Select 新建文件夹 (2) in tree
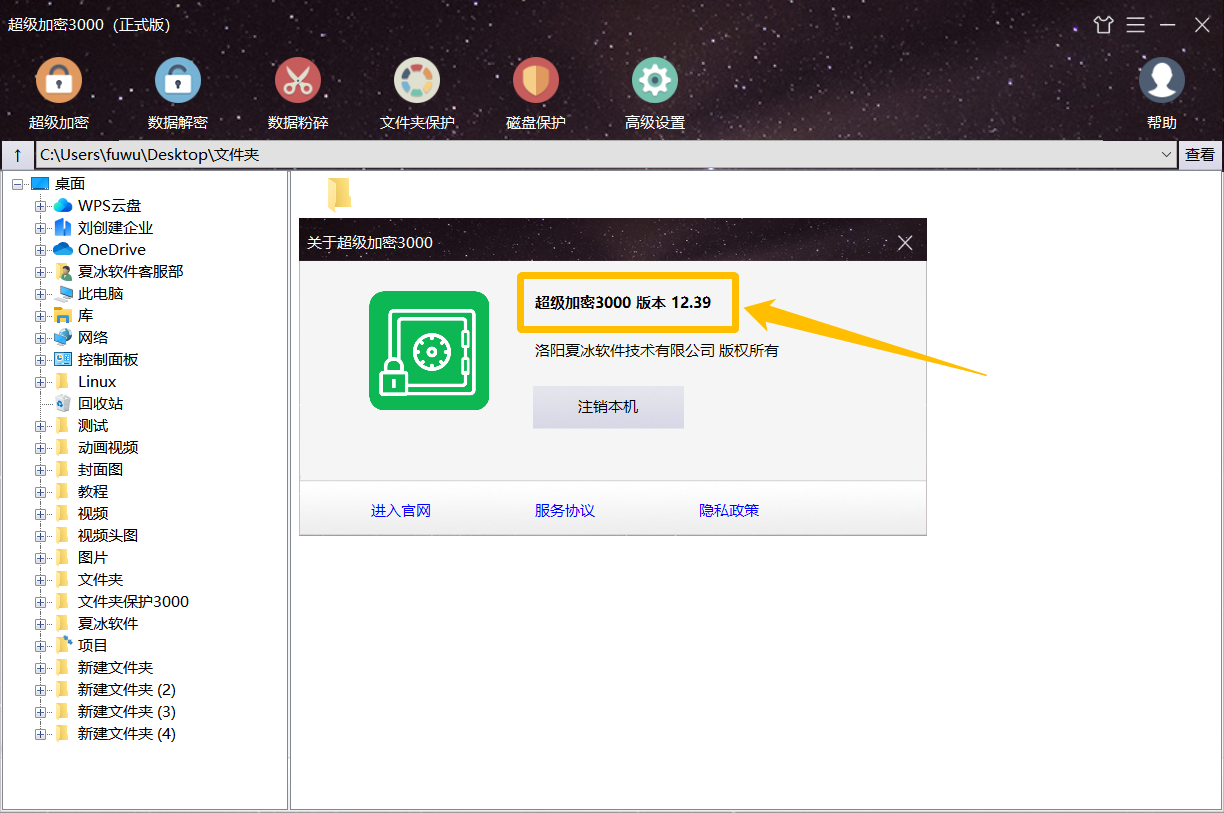The image size is (1224, 813). [x=127, y=689]
